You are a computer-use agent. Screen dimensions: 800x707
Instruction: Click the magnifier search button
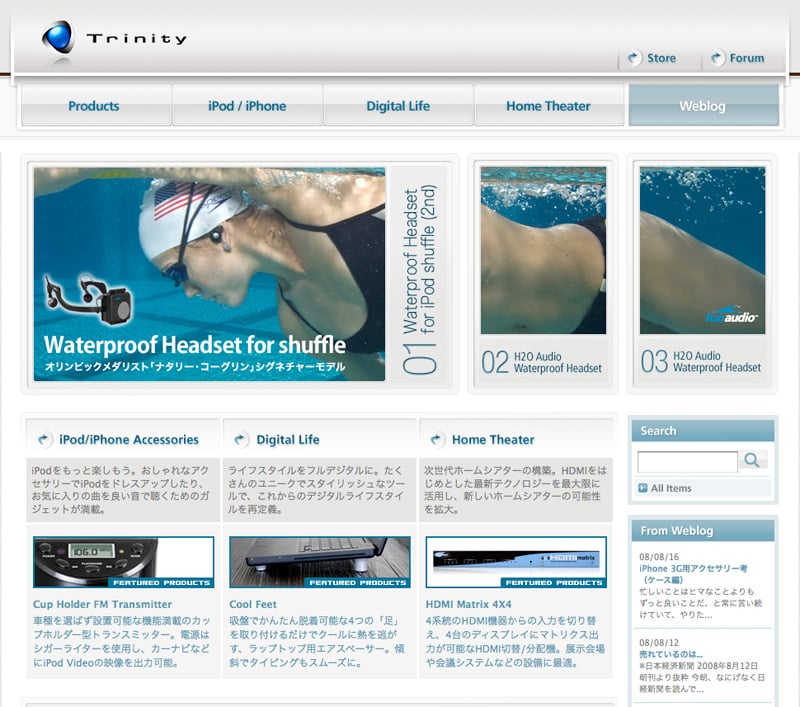(753, 460)
